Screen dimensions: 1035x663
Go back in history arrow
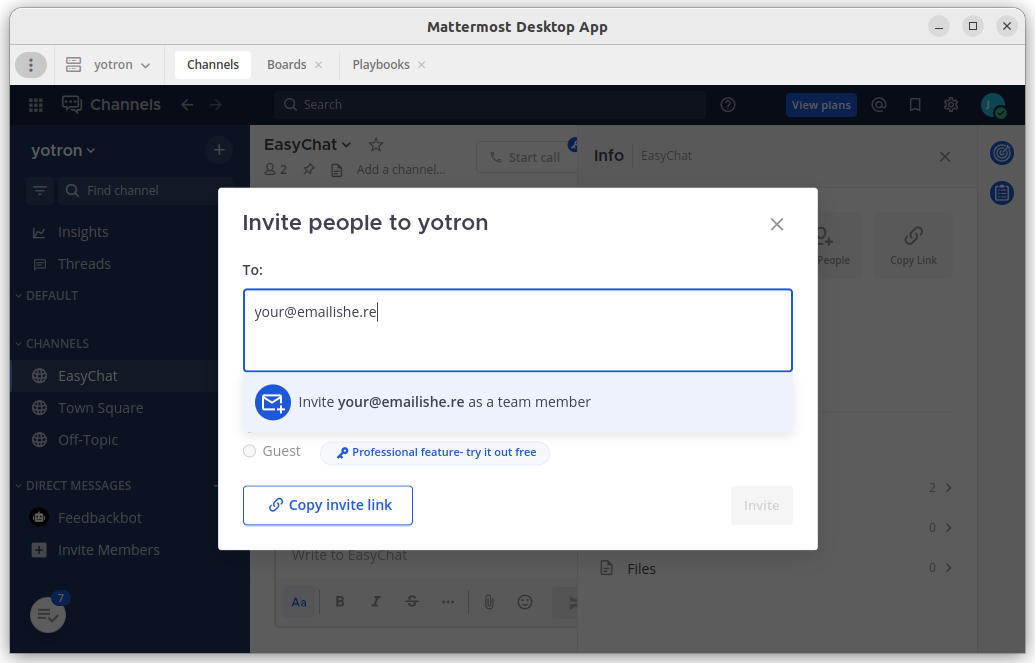(187, 104)
